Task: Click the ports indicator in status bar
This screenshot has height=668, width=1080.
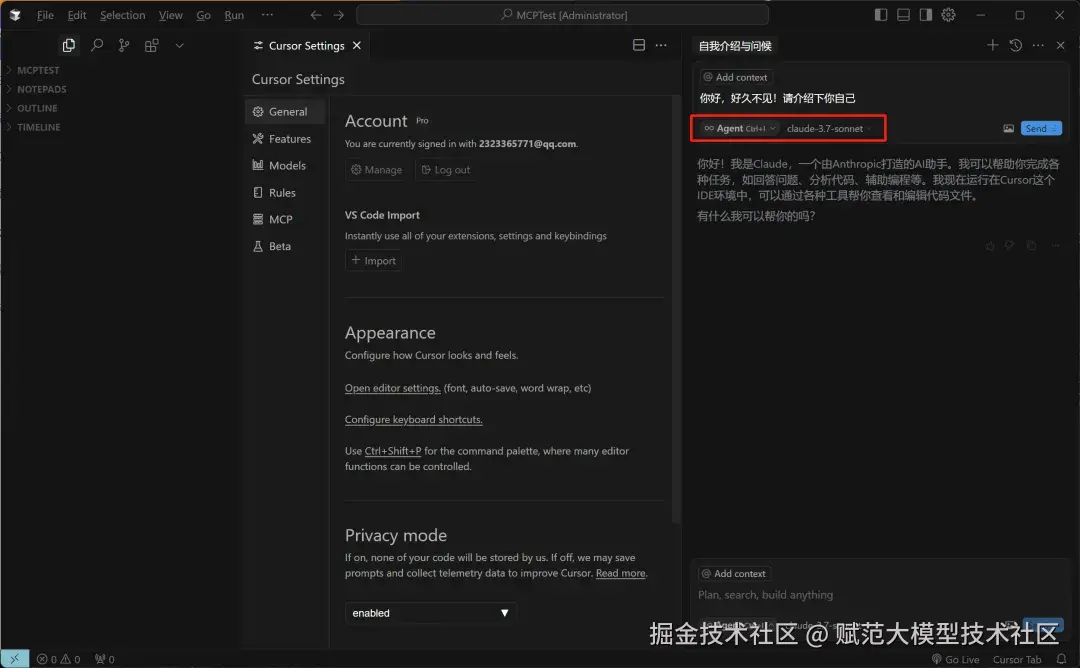Action: (x=105, y=659)
